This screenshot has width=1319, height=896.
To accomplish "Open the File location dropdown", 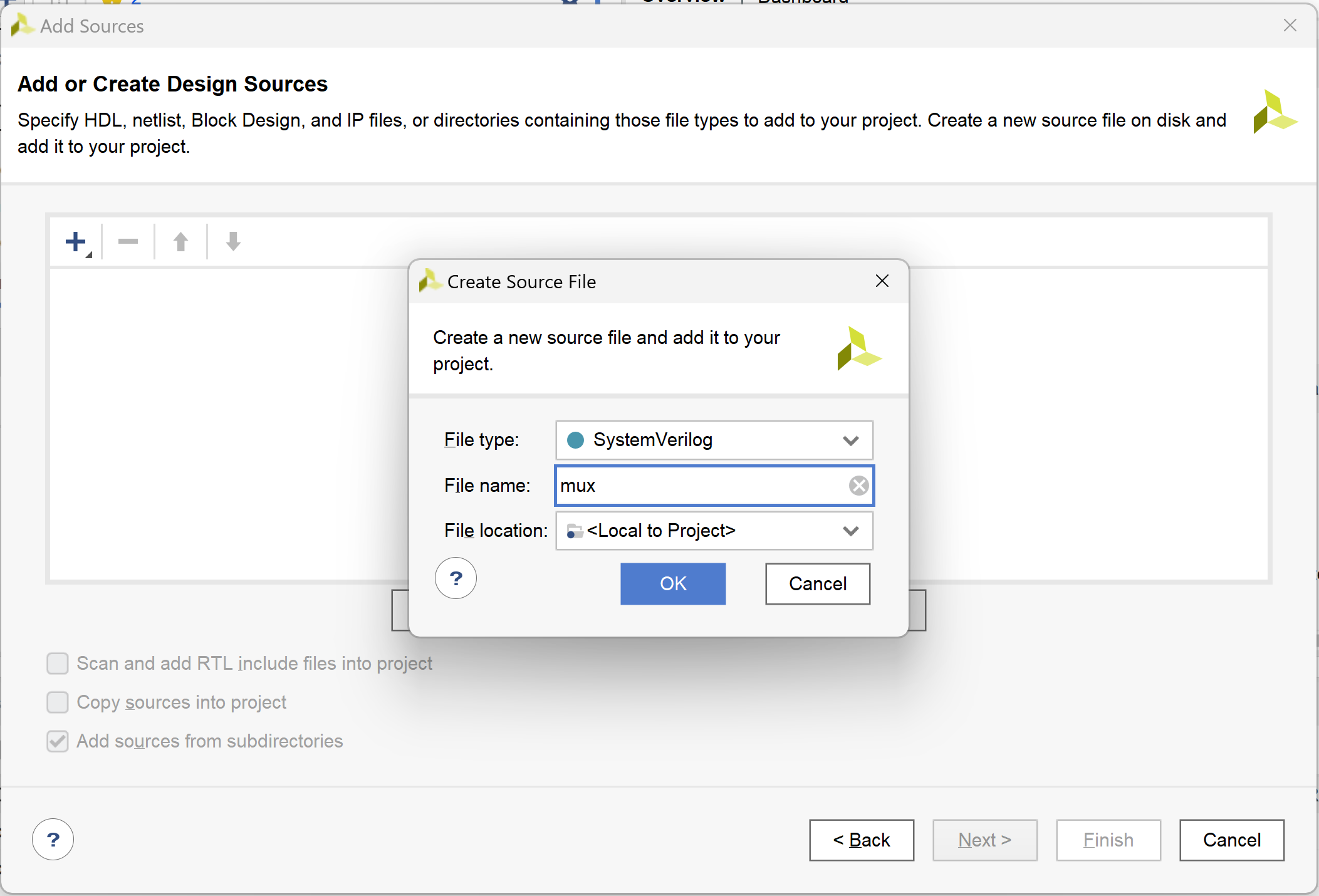I will pos(714,531).
